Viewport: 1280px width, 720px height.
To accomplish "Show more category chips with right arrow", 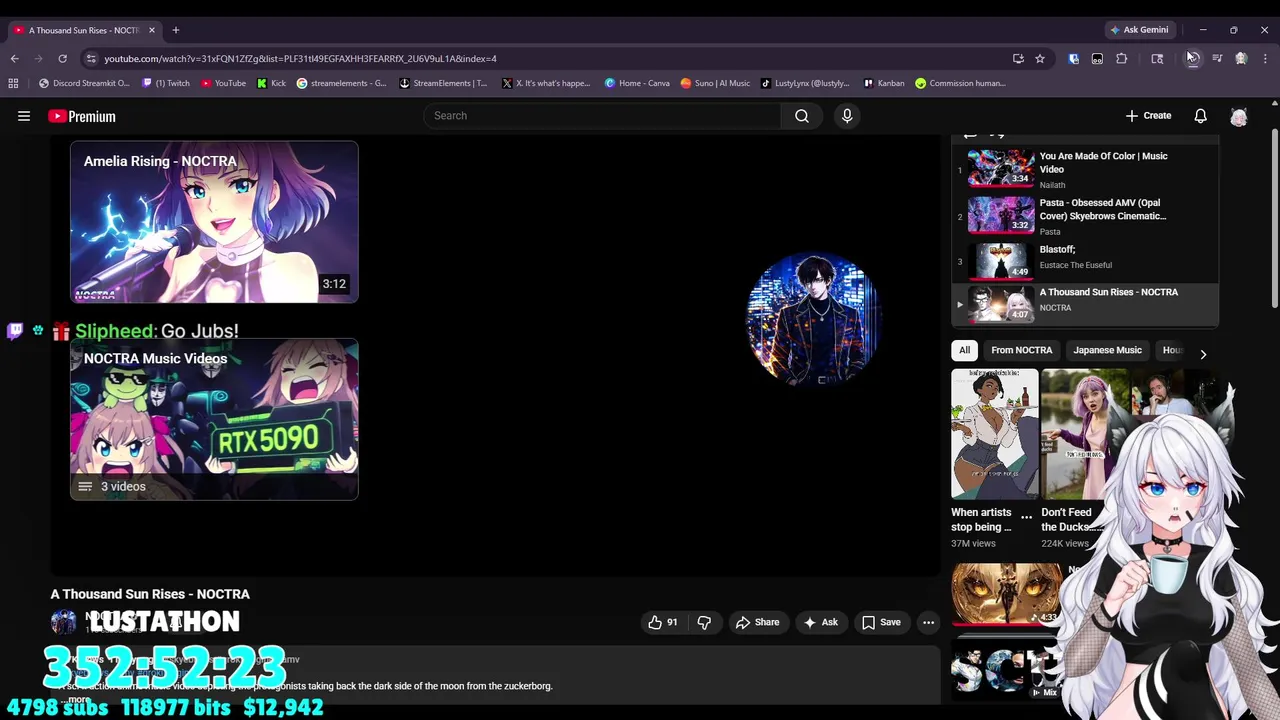I will click(x=1203, y=354).
